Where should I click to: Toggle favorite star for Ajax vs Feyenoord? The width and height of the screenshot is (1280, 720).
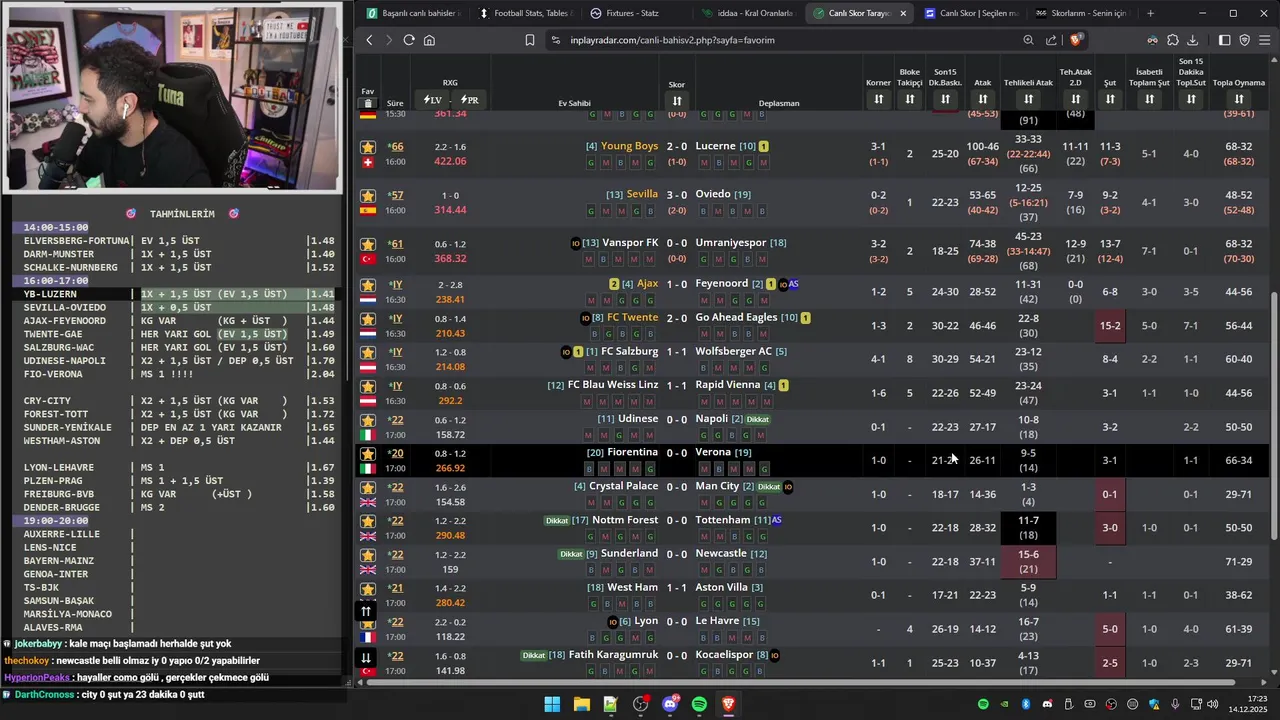coord(368,285)
